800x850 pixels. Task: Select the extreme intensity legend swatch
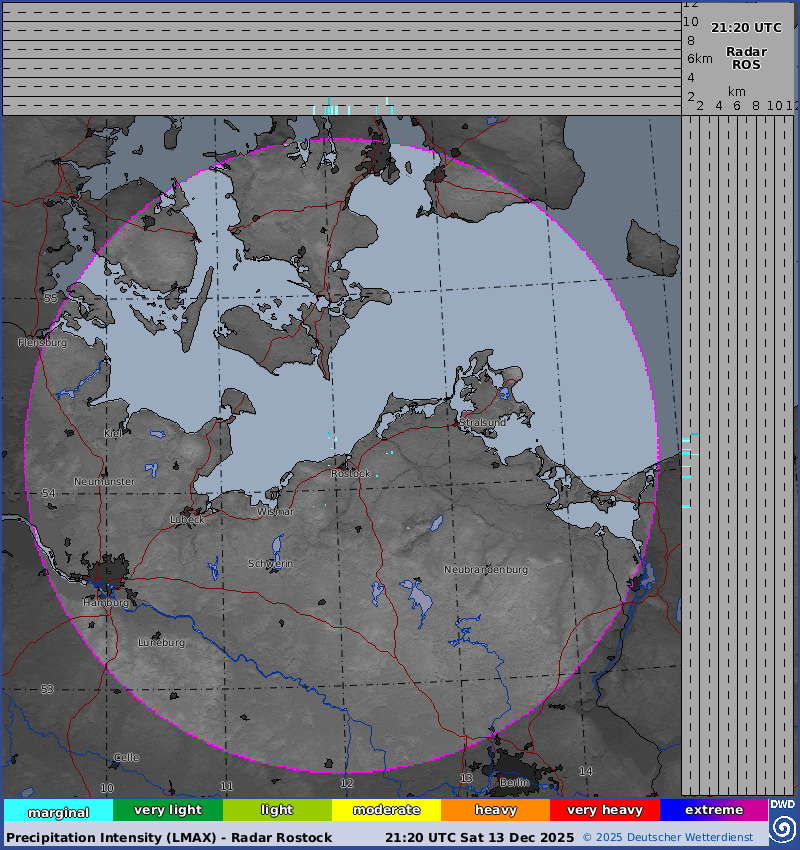click(x=714, y=810)
